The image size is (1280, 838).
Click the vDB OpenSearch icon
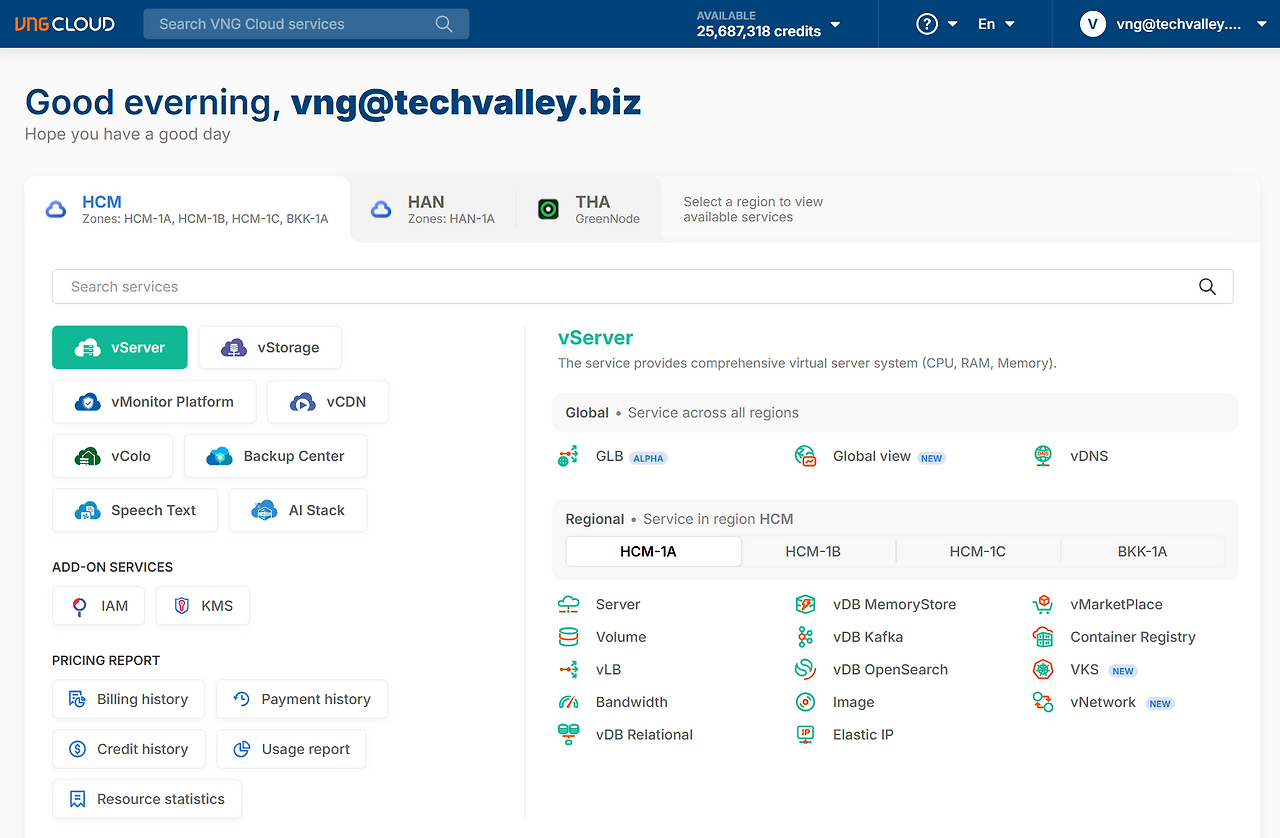tap(806, 670)
